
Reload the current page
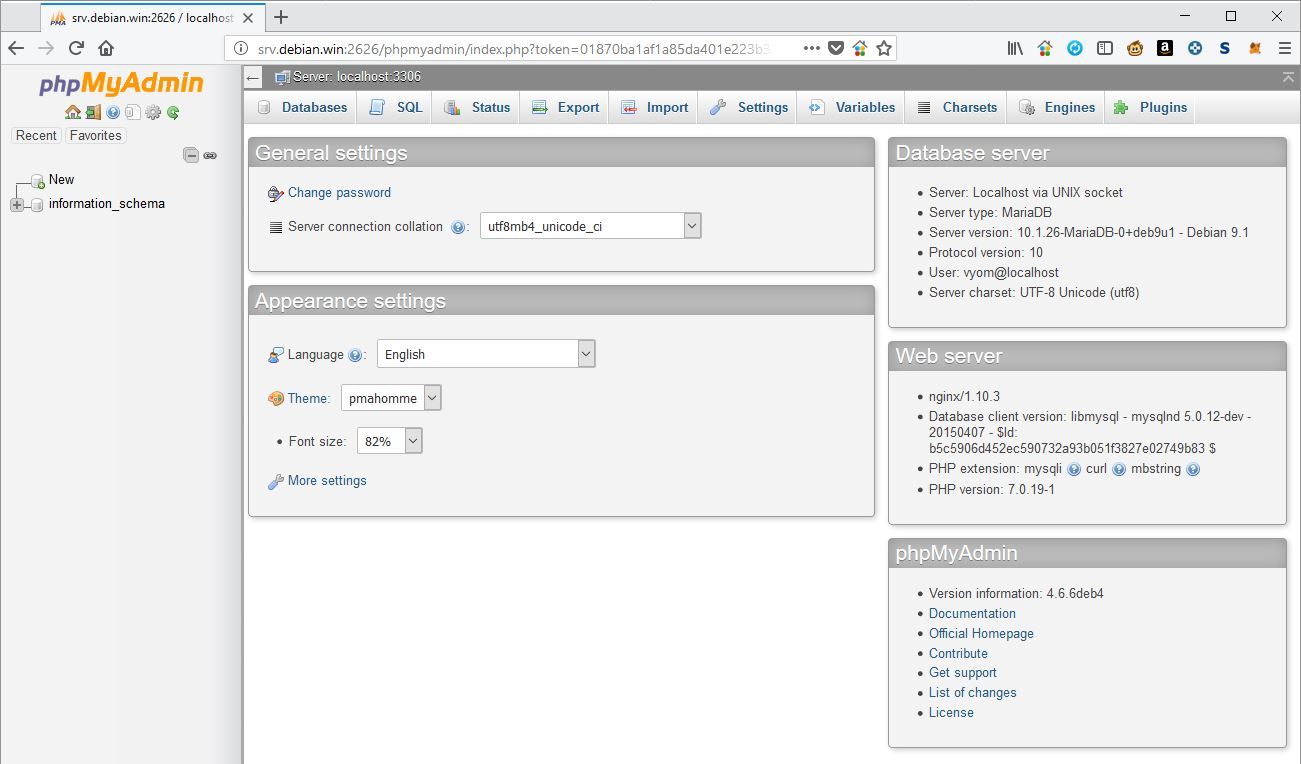(x=76, y=48)
